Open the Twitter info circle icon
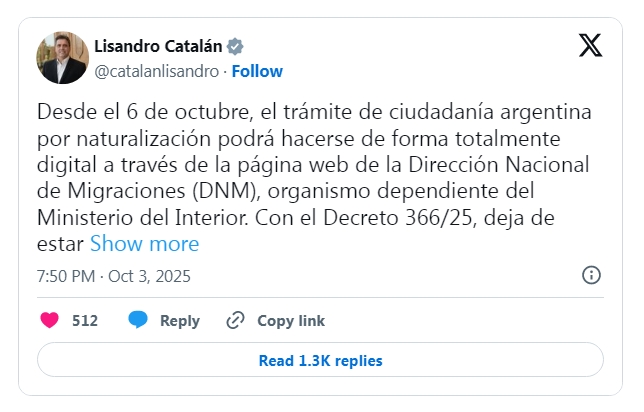 (x=591, y=275)
